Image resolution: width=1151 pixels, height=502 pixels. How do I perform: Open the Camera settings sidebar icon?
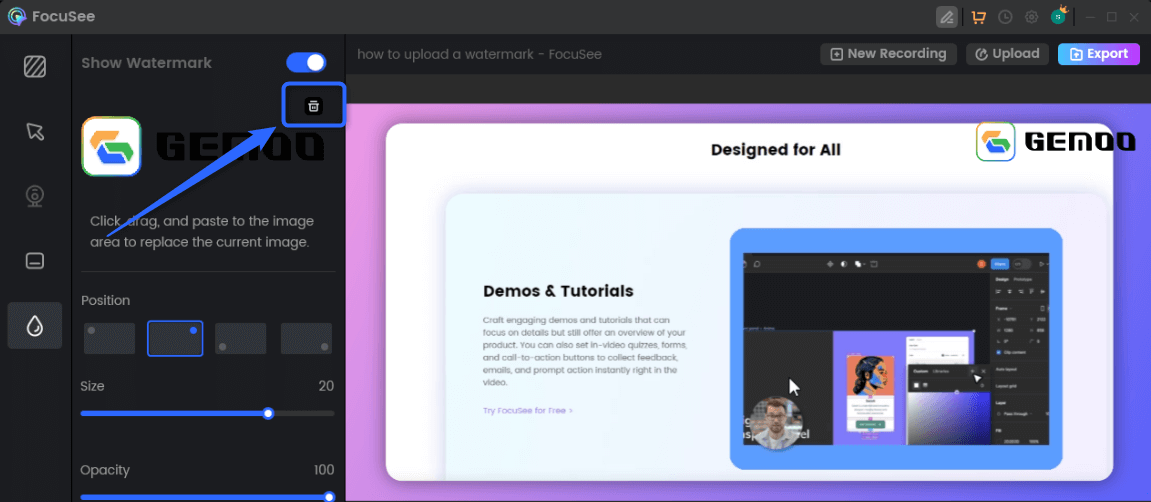pyautogui.click(x=35, y=196)
